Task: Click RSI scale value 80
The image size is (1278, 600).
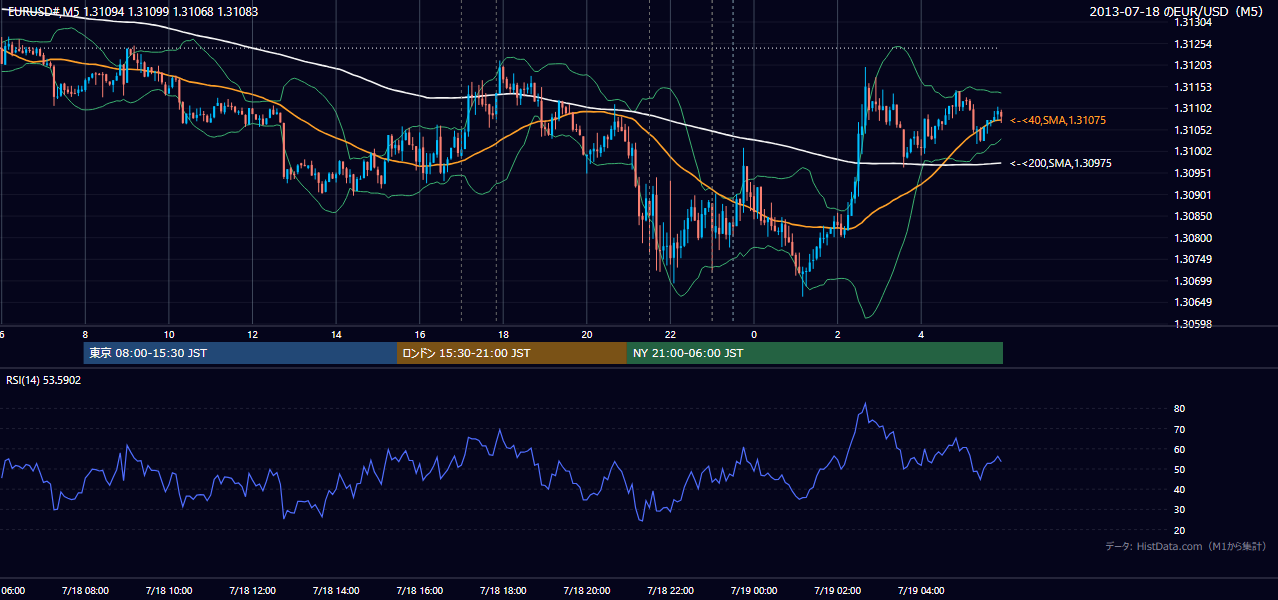Action: click(x=1180, y=409)
